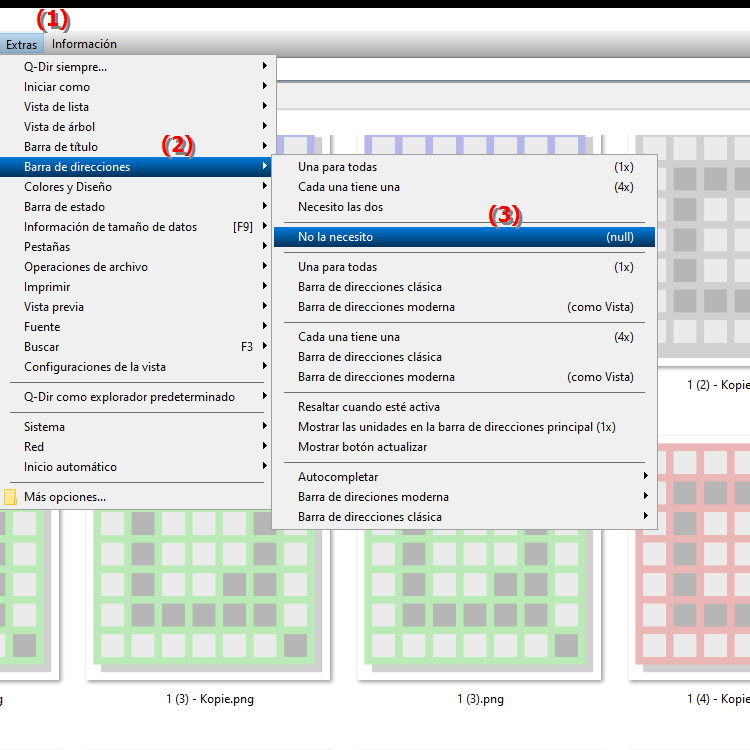Choose first Cada una tiene una (4x)
This screenshot has width=750, height=750.
point(464,187)
